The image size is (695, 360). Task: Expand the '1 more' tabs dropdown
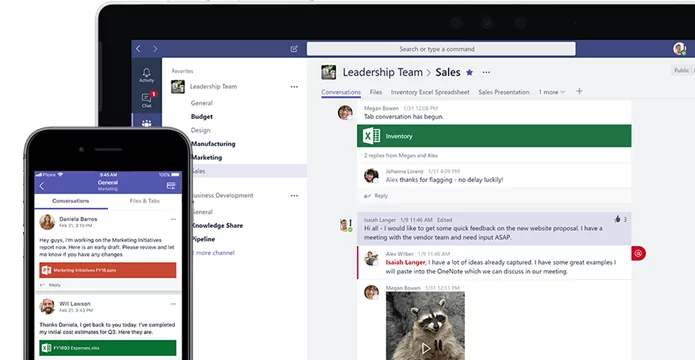pos(552,92)
